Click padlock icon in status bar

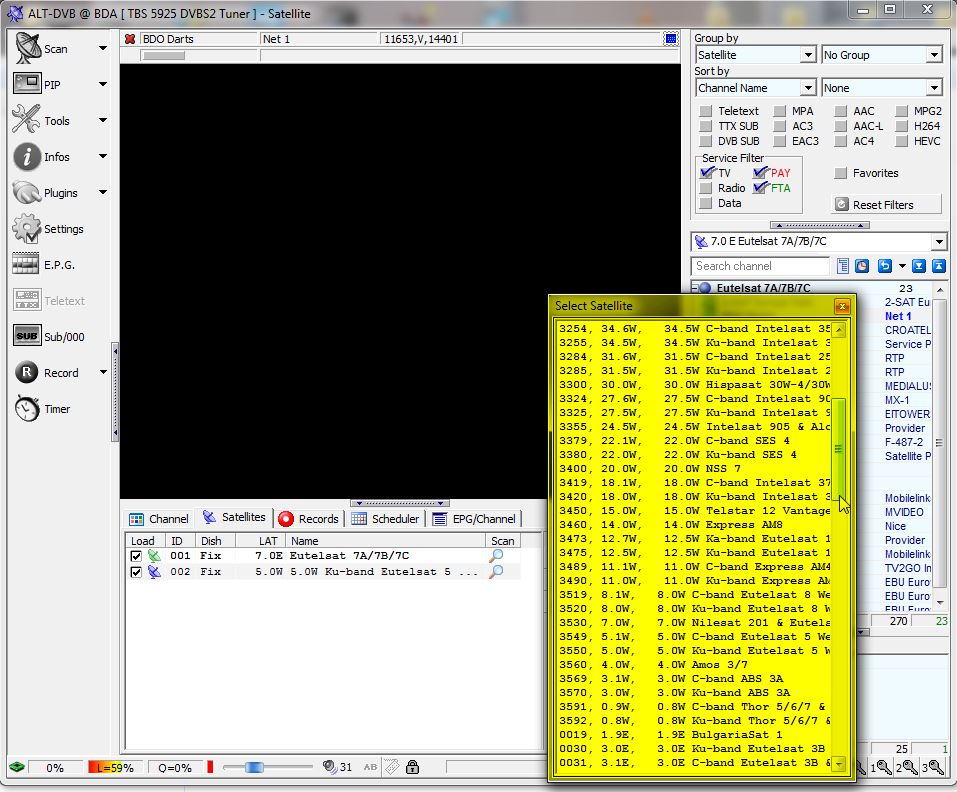point(413,767)
